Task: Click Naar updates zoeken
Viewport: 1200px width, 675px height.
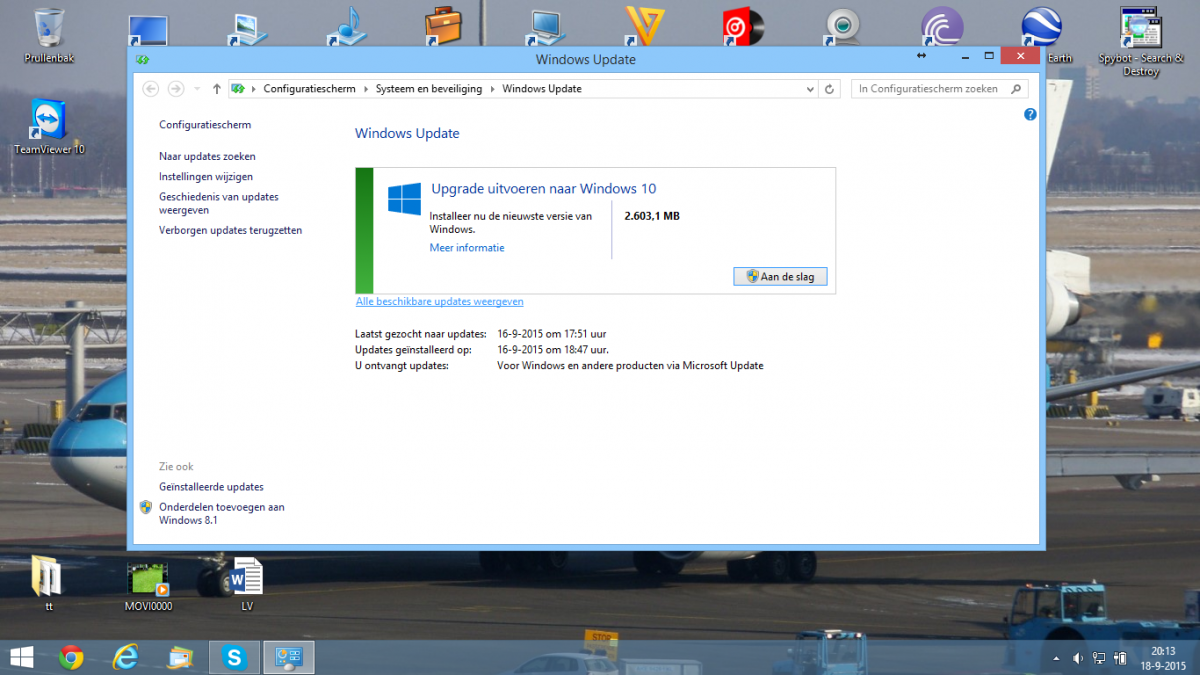Action: 207,157
